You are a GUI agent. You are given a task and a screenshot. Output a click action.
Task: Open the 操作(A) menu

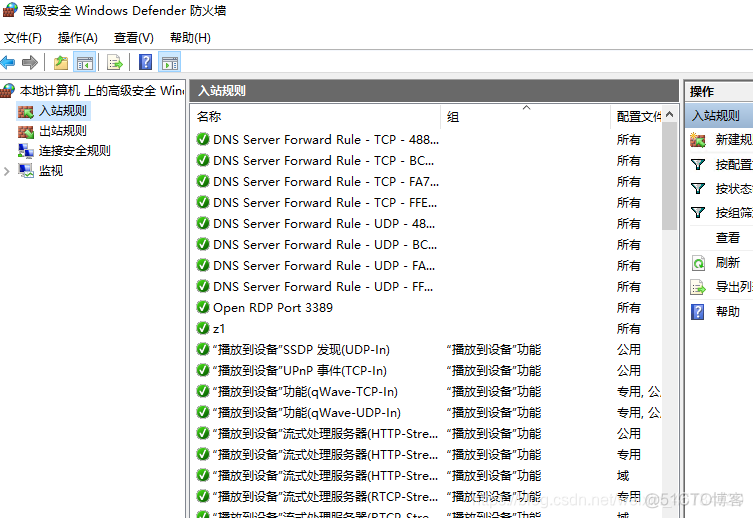point(77,37)
